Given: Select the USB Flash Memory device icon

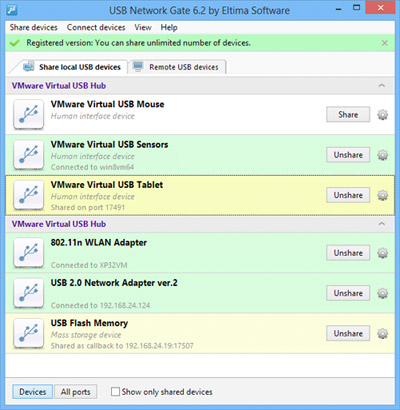Looking at the screenshot, I should pyautogui.click(x=29, y=333).
